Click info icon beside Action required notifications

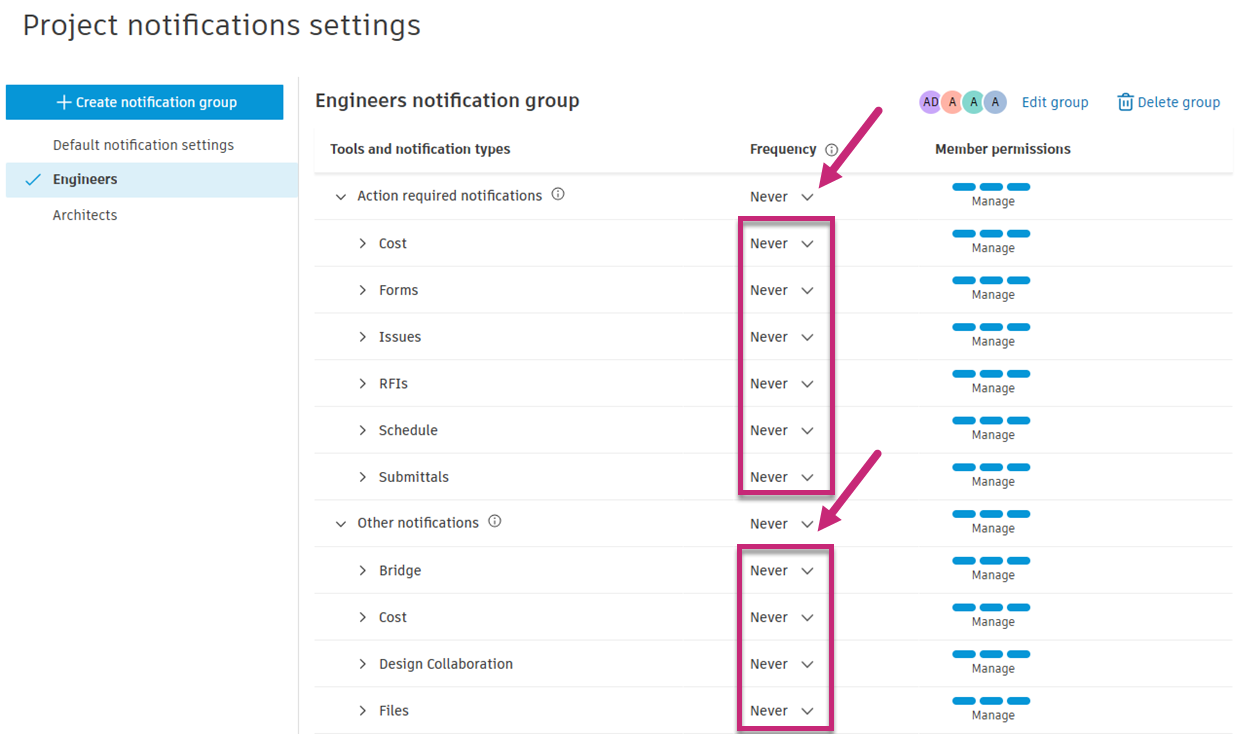tap(558, 195)
